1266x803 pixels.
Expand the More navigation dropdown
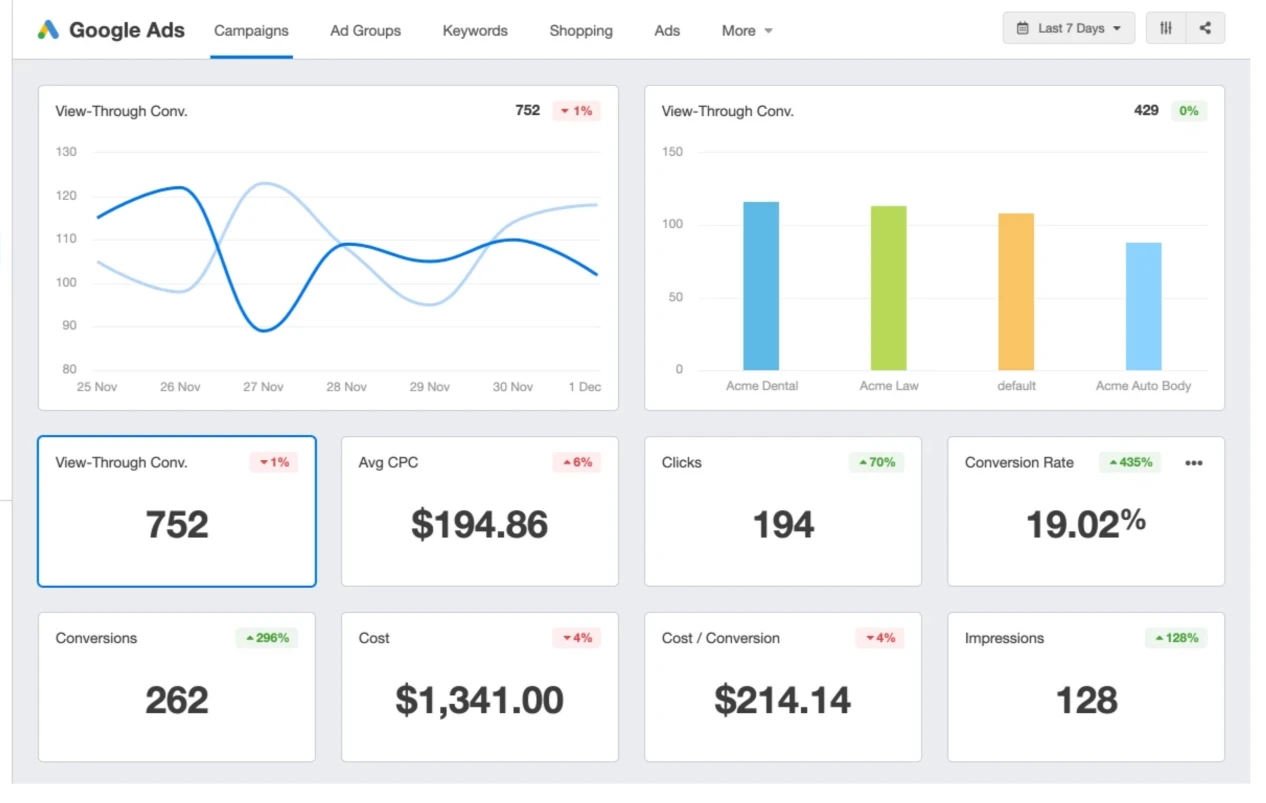[x=747, y=31]
